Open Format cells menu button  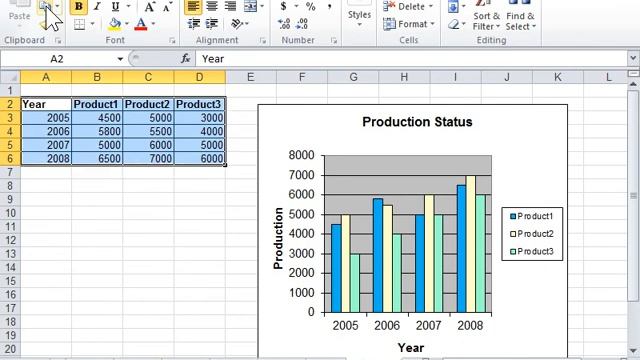point(409,24)
